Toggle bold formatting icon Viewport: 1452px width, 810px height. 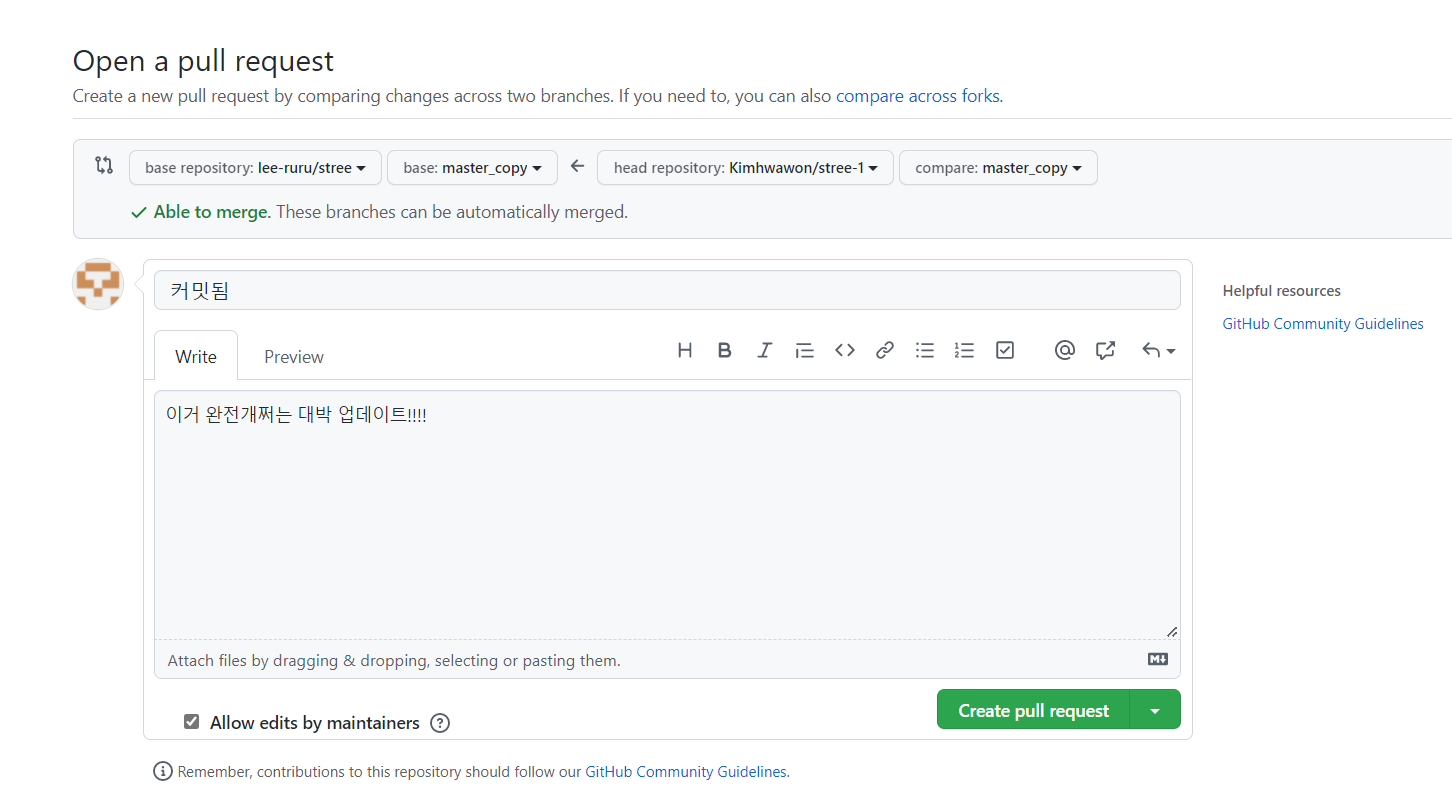pos(725,350)
